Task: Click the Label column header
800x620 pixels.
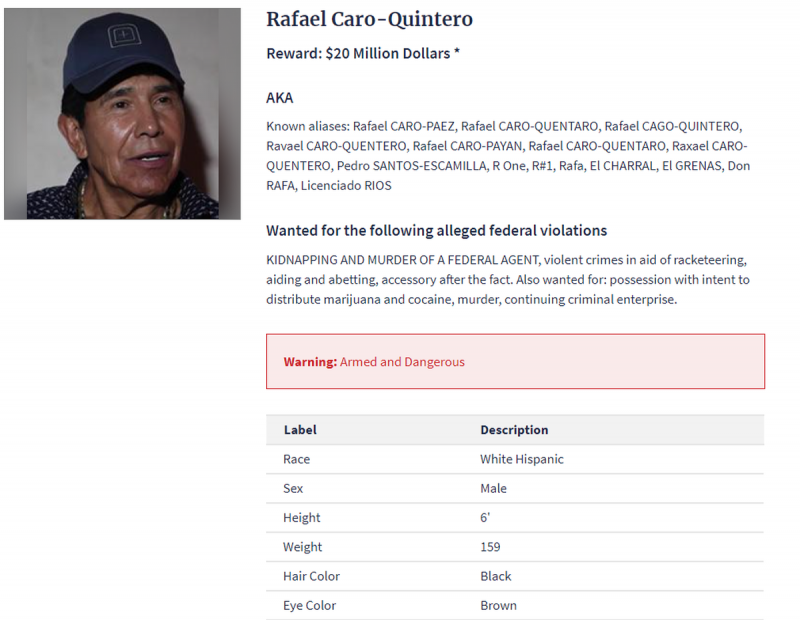Action: [x=300, y=430]
